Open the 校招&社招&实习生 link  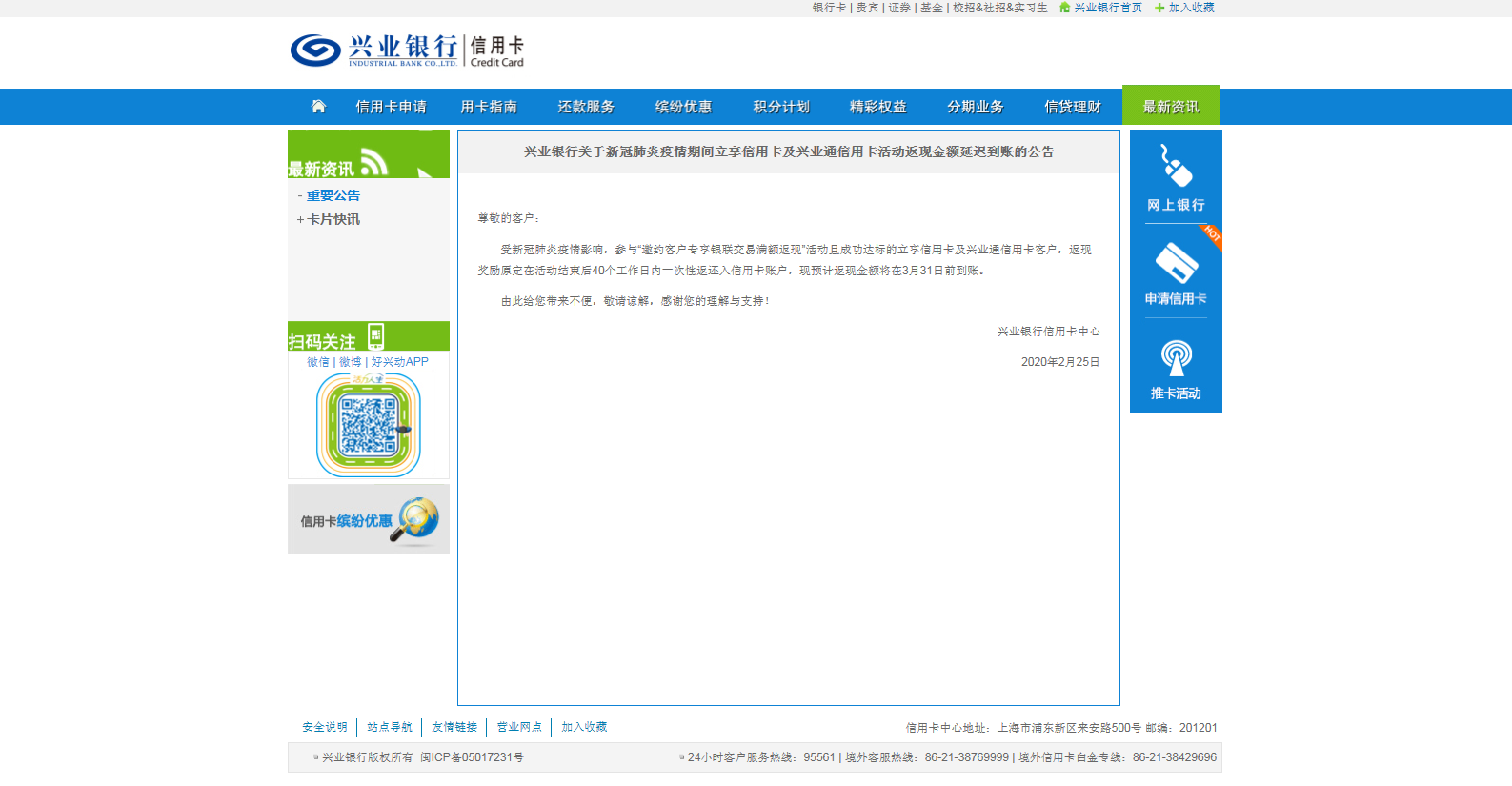1000,8
